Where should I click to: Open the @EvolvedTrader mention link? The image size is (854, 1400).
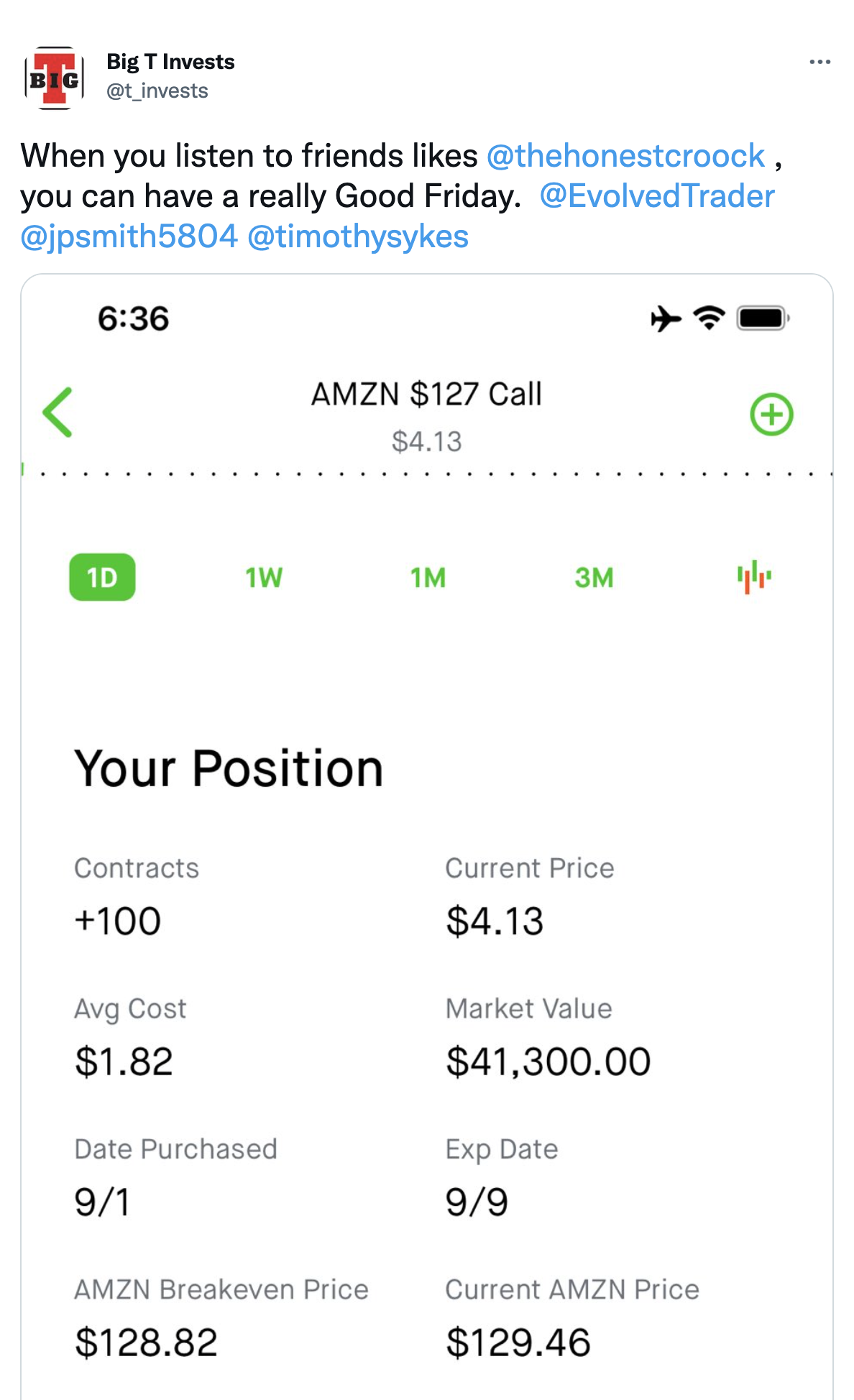point(657,196)
